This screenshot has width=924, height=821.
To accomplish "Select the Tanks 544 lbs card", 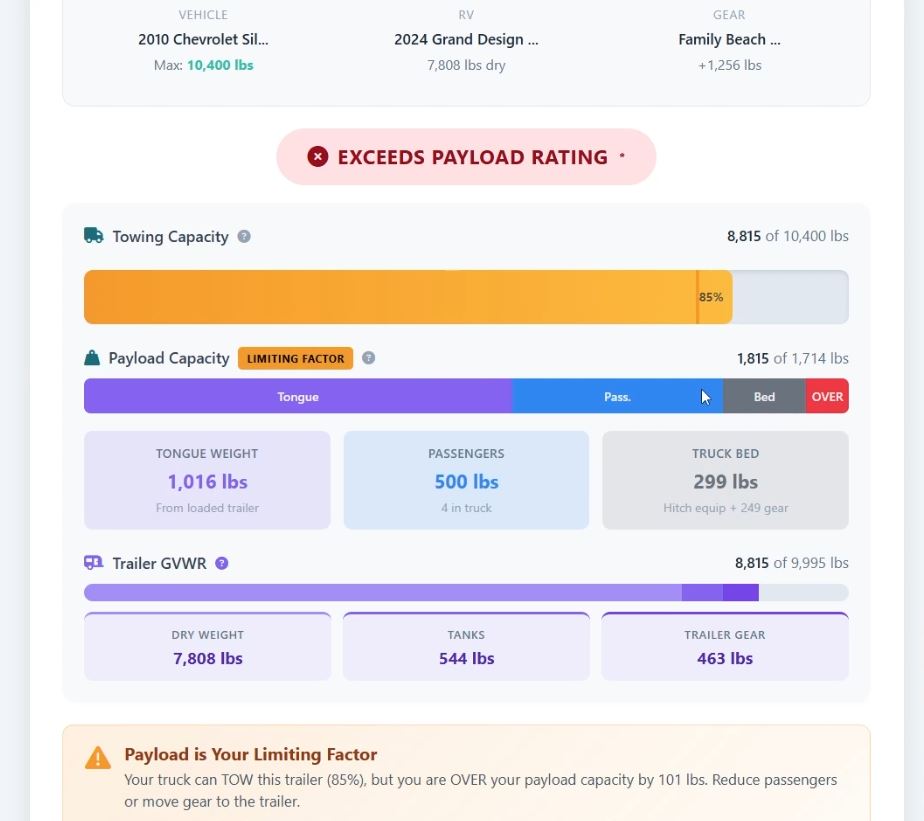I will click(466, 647).
